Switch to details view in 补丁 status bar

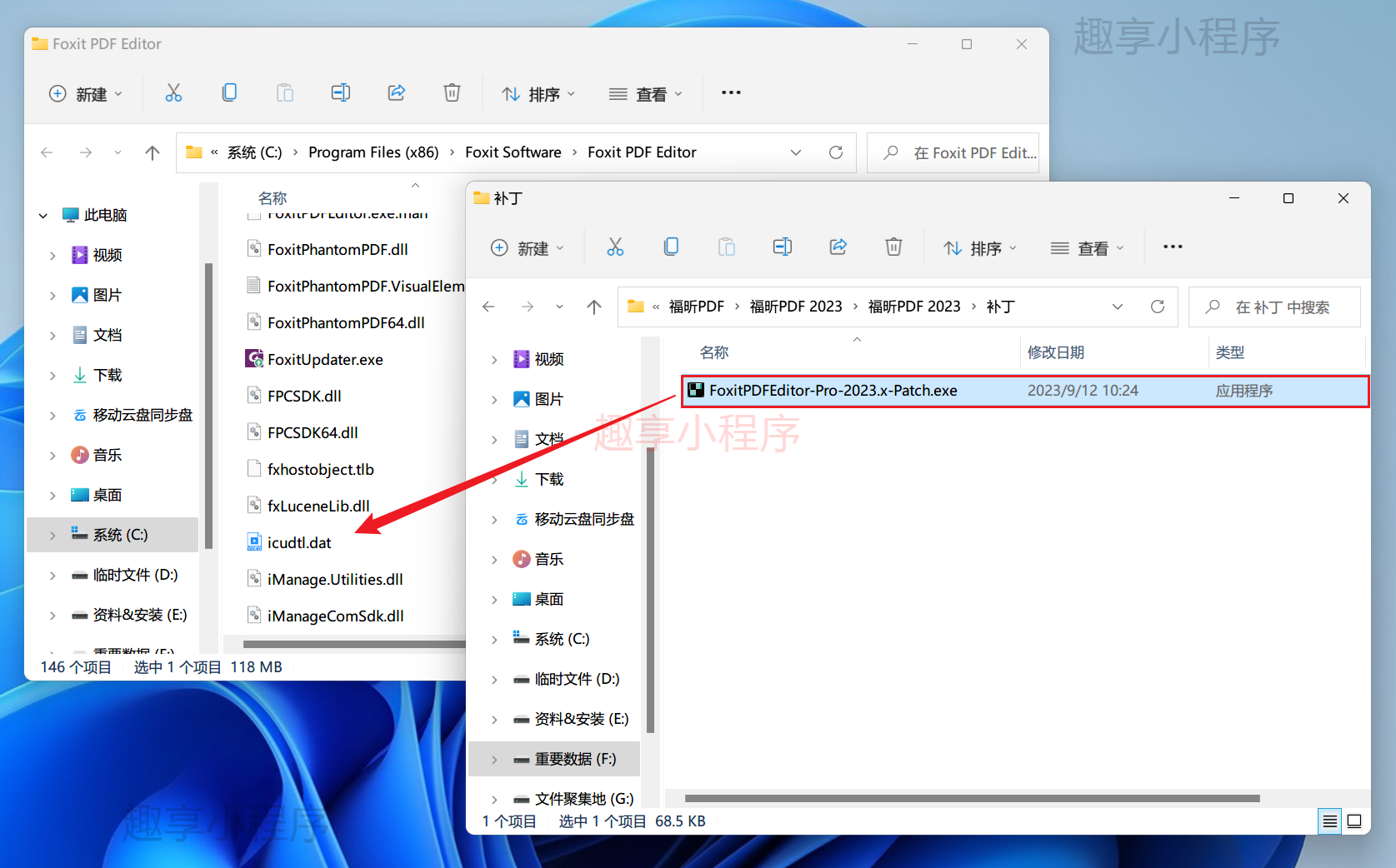1330,821
